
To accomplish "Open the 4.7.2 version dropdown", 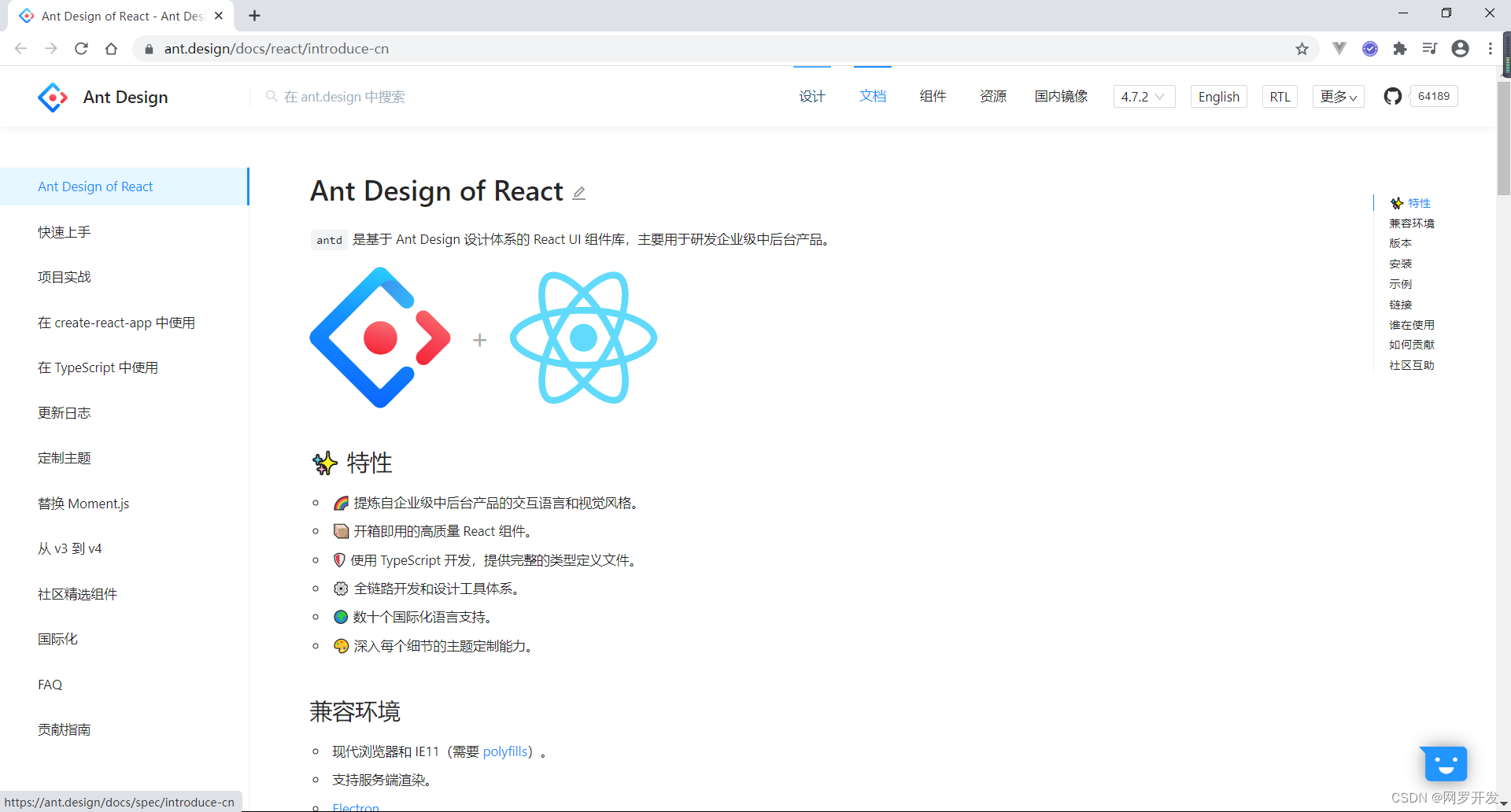I will tap(1143, 96).
